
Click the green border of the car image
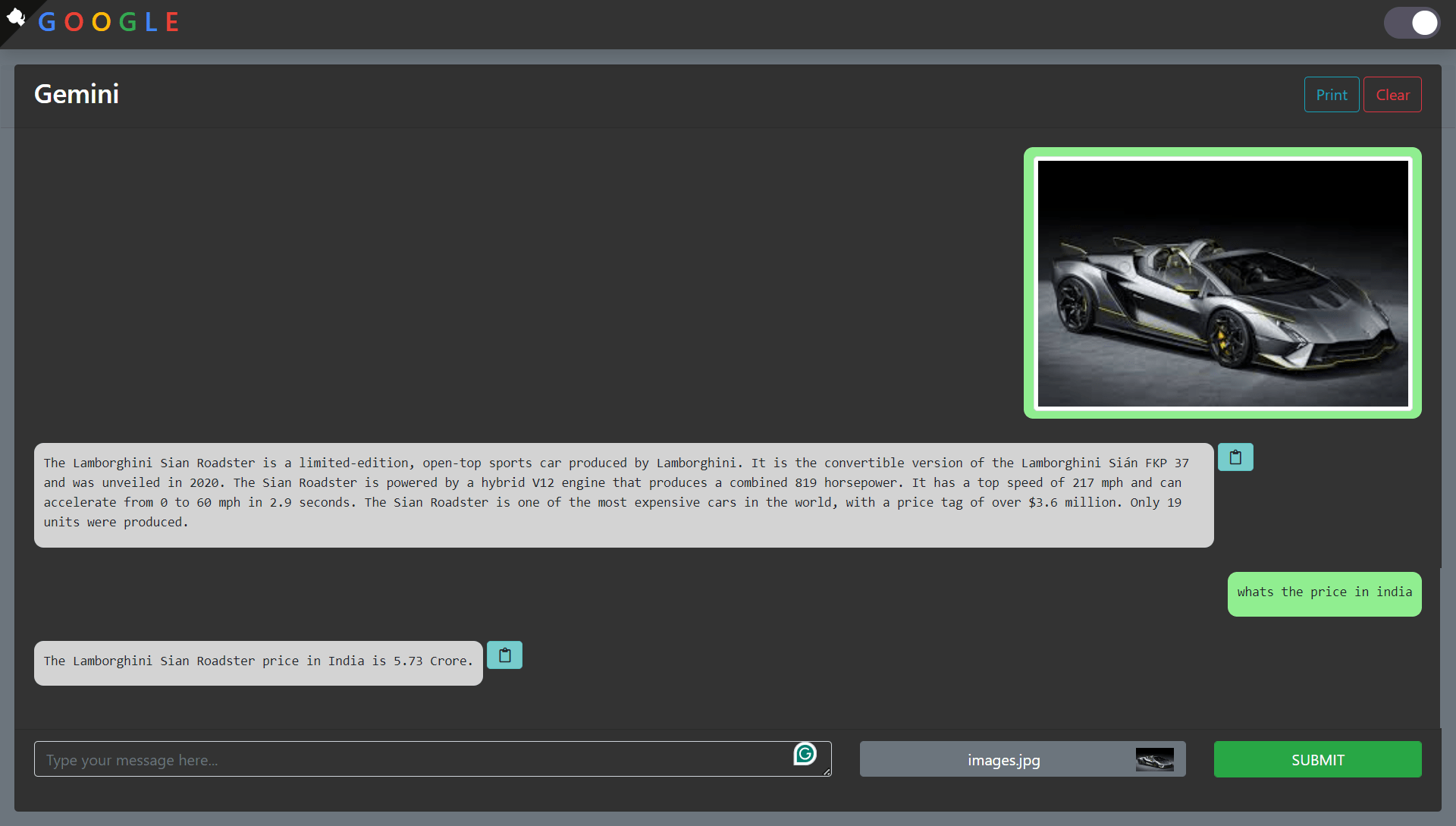(1029, 283)
